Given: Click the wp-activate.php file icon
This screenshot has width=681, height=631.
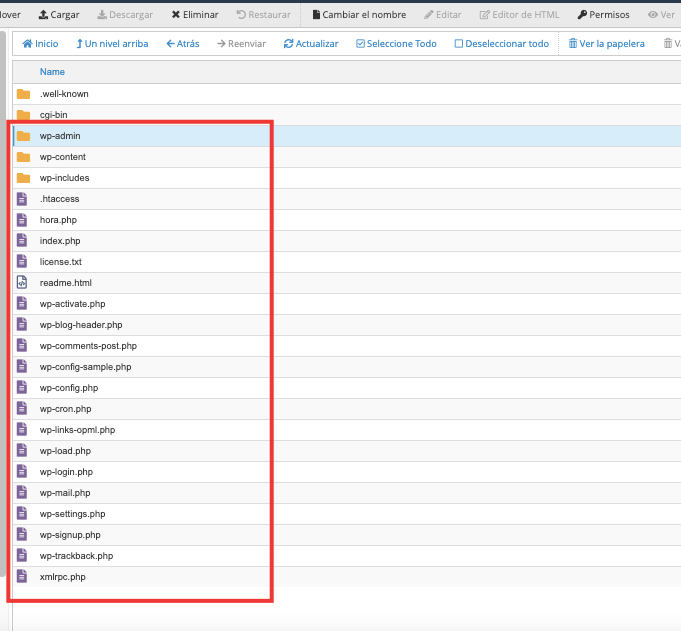Looking at the screenshot, I should [x=22, y=304].
